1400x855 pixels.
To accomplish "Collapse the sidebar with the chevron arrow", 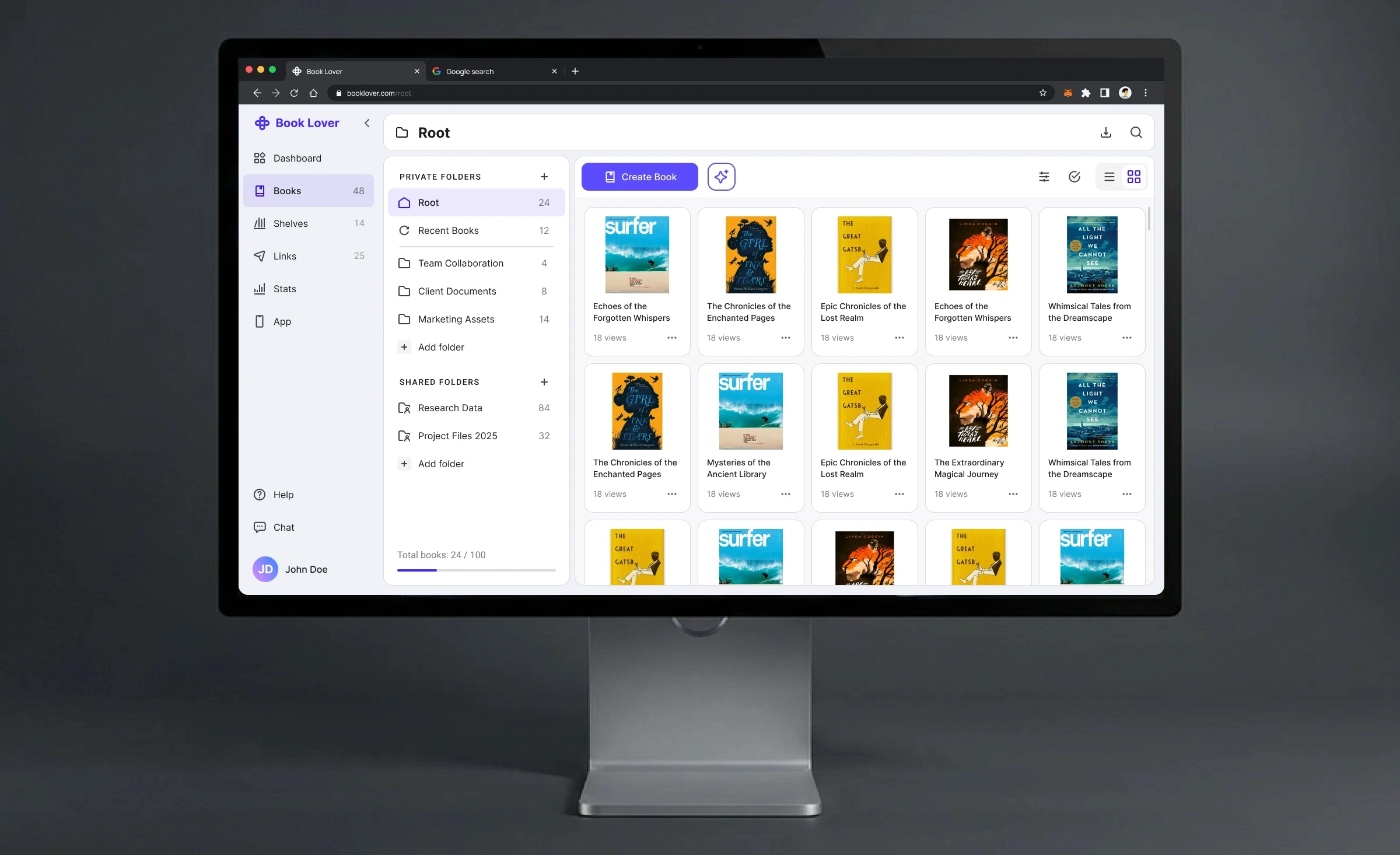I will tap(367, 123).
